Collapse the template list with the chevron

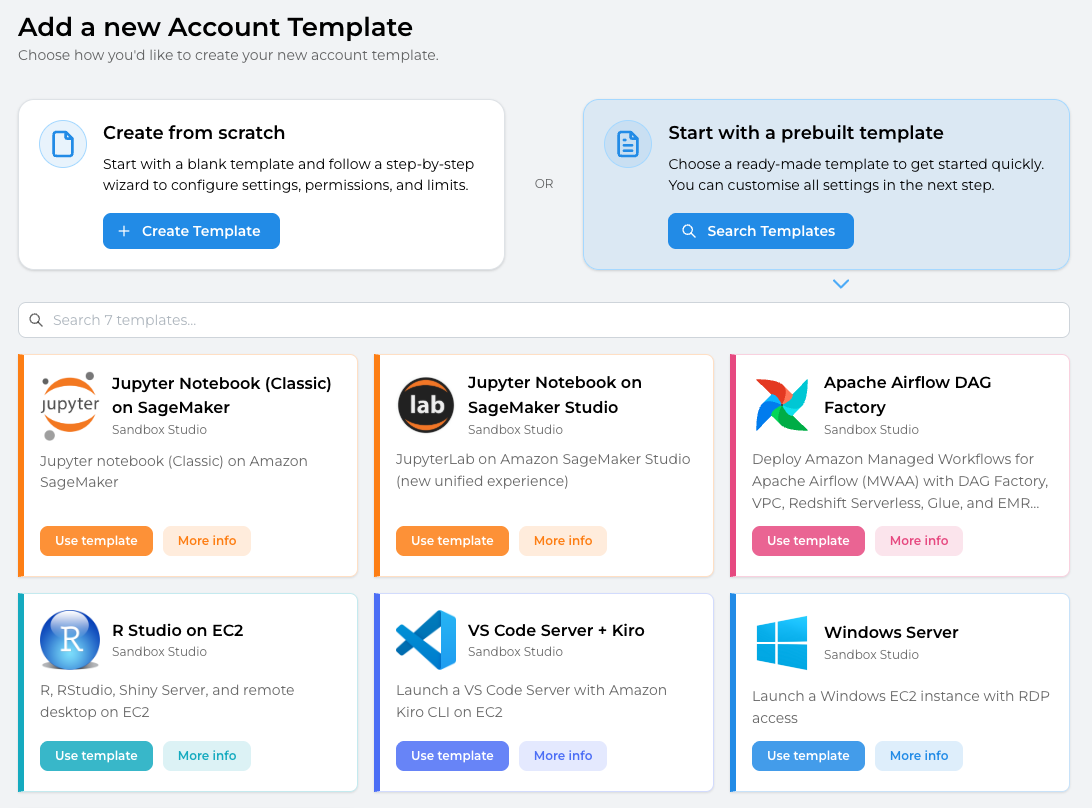point(841,284)
